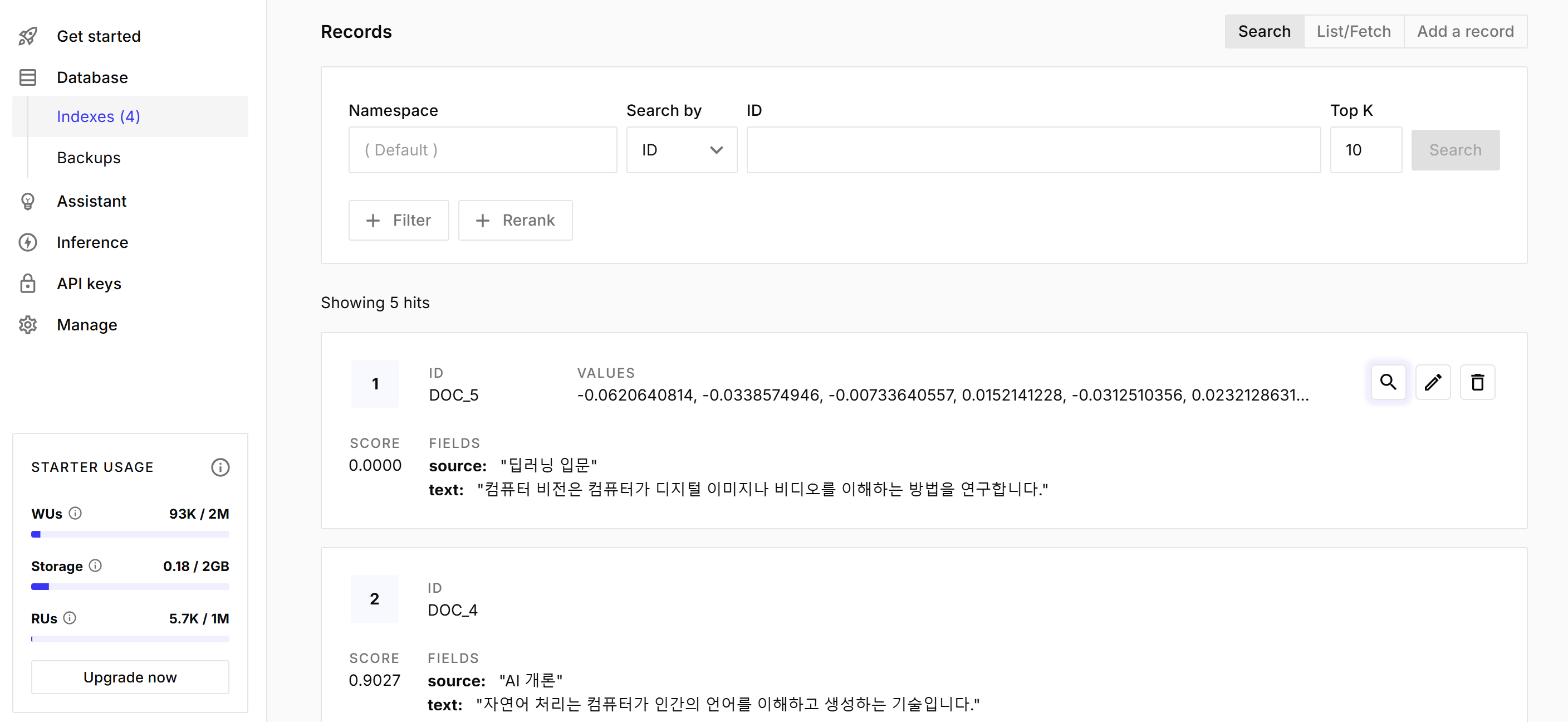This screenshot has height=722, width=1568.
Task: Click the magnifier icon on DOC_5 record
Action: tap(1388, 382)
